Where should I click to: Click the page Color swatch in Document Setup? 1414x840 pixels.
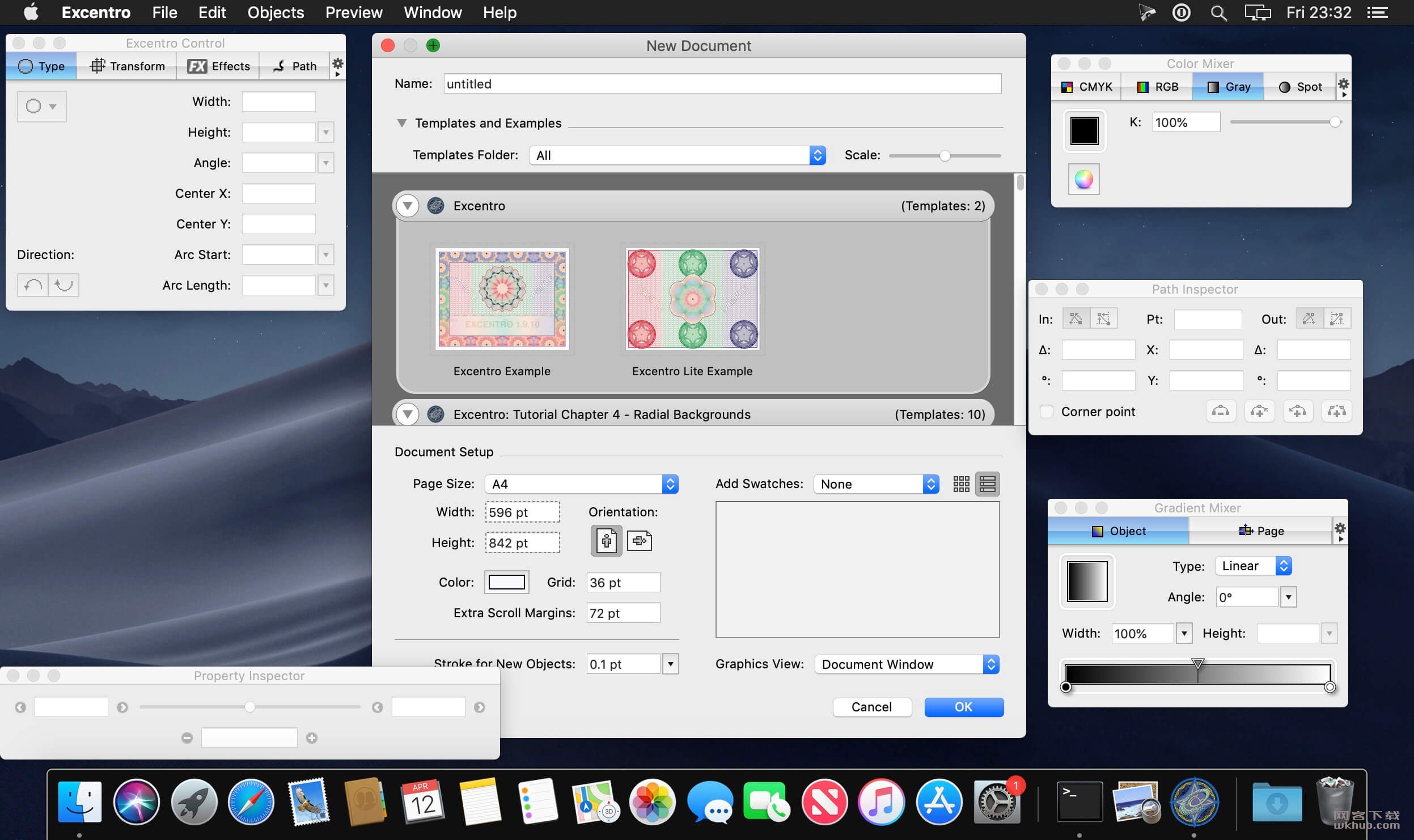(x=506, y=582)
